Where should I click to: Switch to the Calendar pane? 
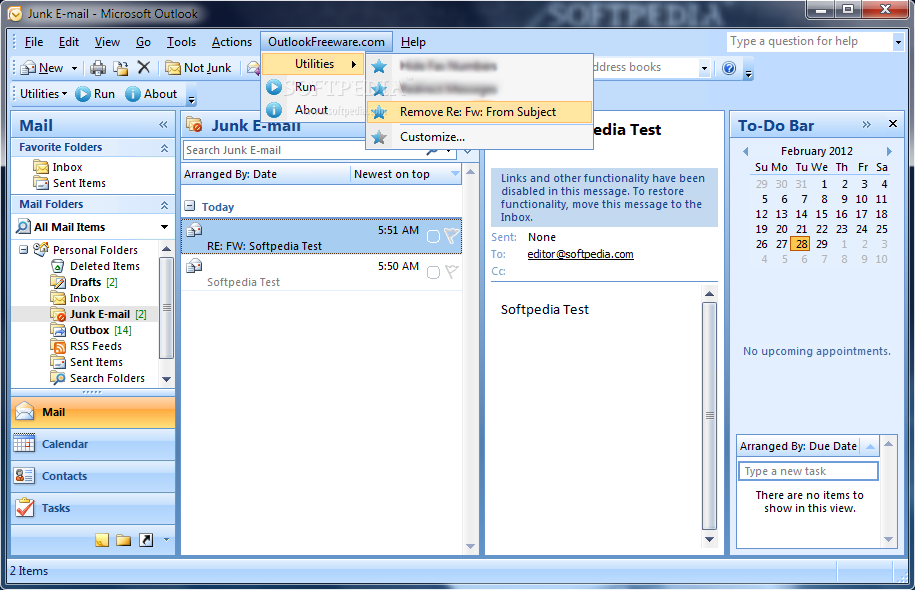93,445
